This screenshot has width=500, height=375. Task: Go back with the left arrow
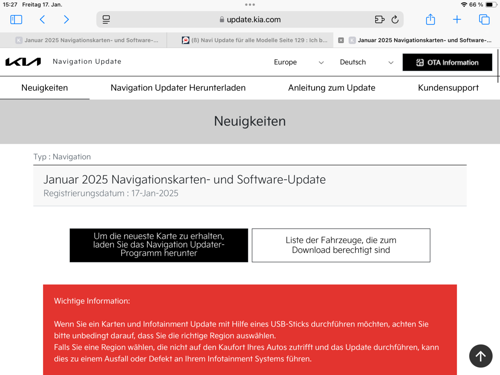42,20
